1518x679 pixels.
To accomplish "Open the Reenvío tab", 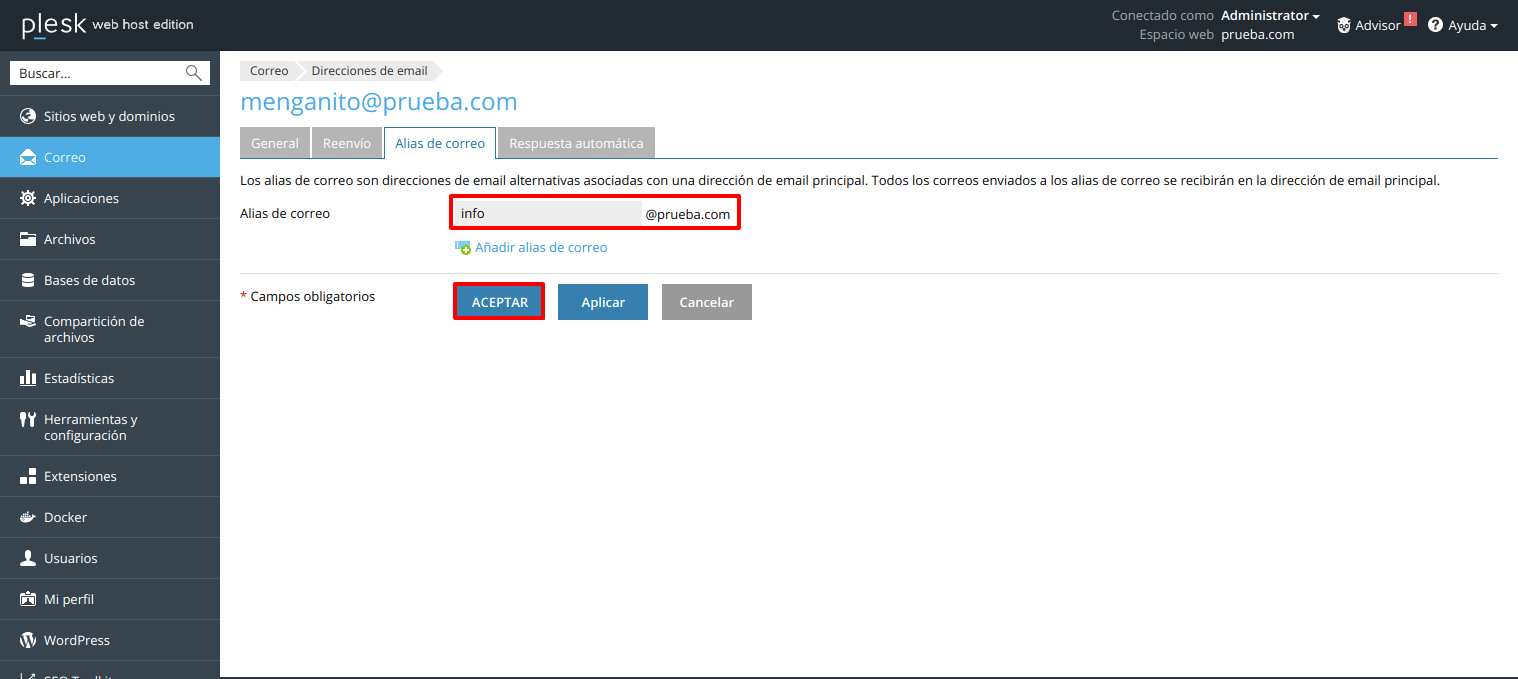I will 347,143.
